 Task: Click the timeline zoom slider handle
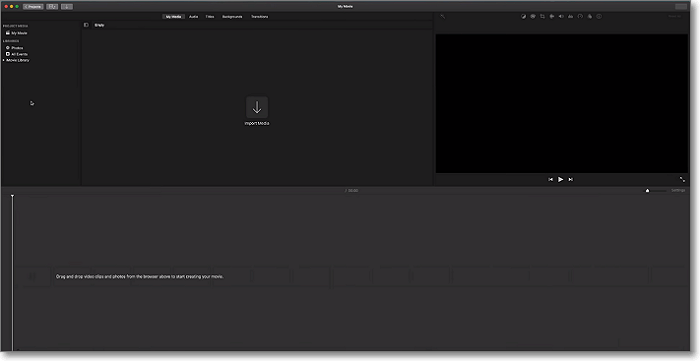click(647, 191)
